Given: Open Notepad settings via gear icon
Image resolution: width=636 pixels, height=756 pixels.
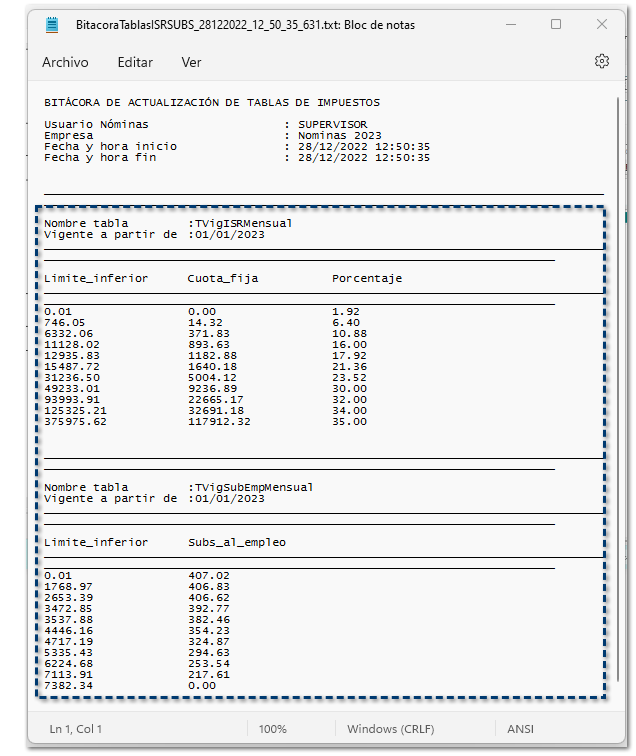Looking at the screenshot, I should [x=601, y=61].
